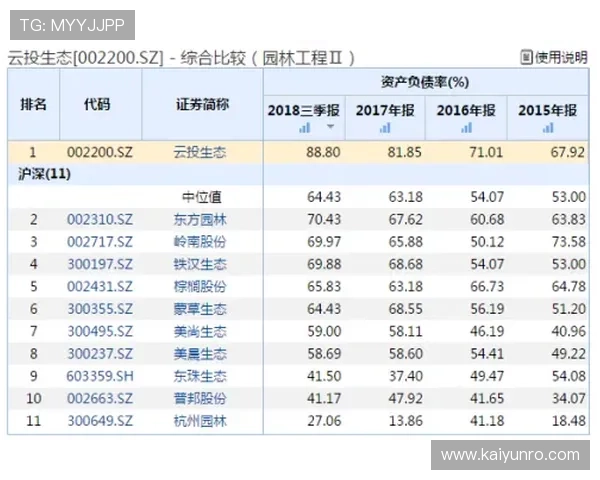The width and height of the screenshot is (600, 480).
Task: Open stock code 002717.SZ link
Action: coord(100,242)
